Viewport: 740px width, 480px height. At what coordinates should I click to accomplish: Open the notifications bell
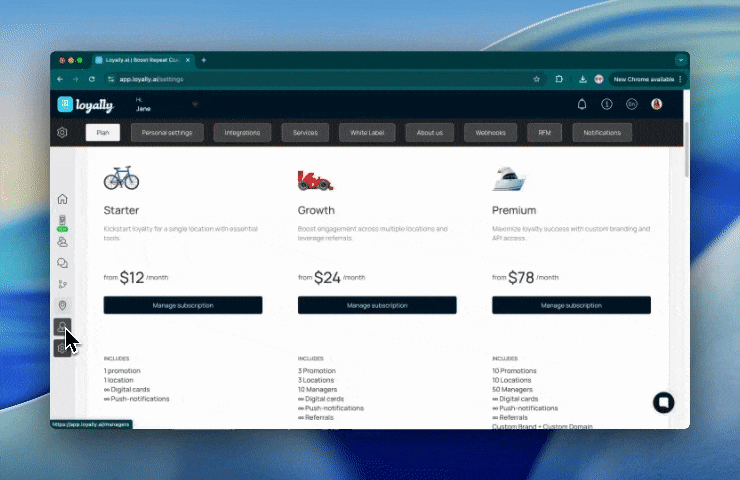582,104
